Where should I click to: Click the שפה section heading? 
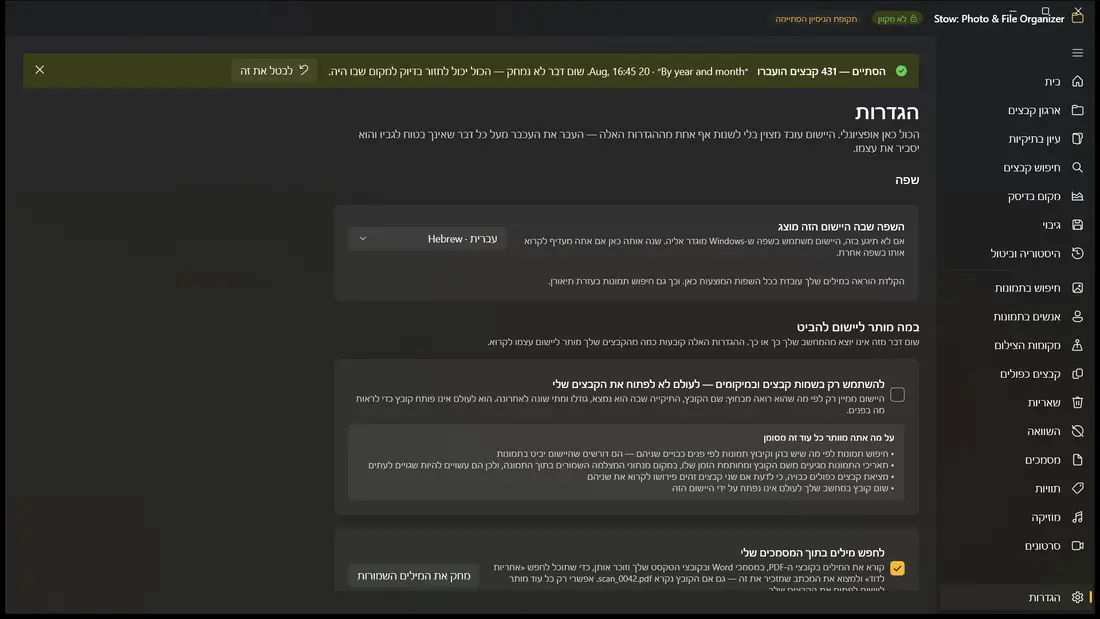point(907,180)
